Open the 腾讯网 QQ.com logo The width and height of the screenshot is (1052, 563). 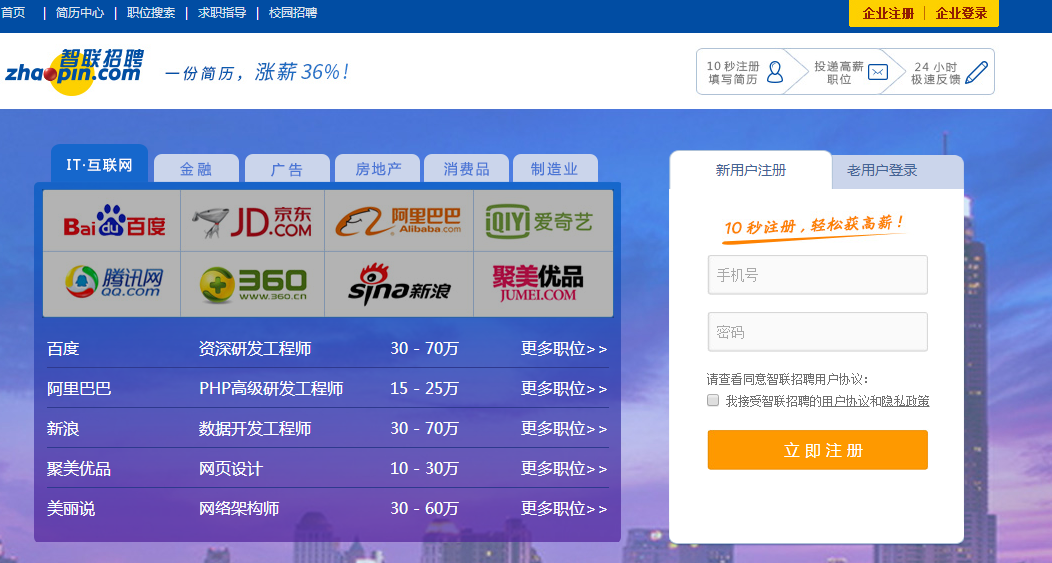[114, 282]
